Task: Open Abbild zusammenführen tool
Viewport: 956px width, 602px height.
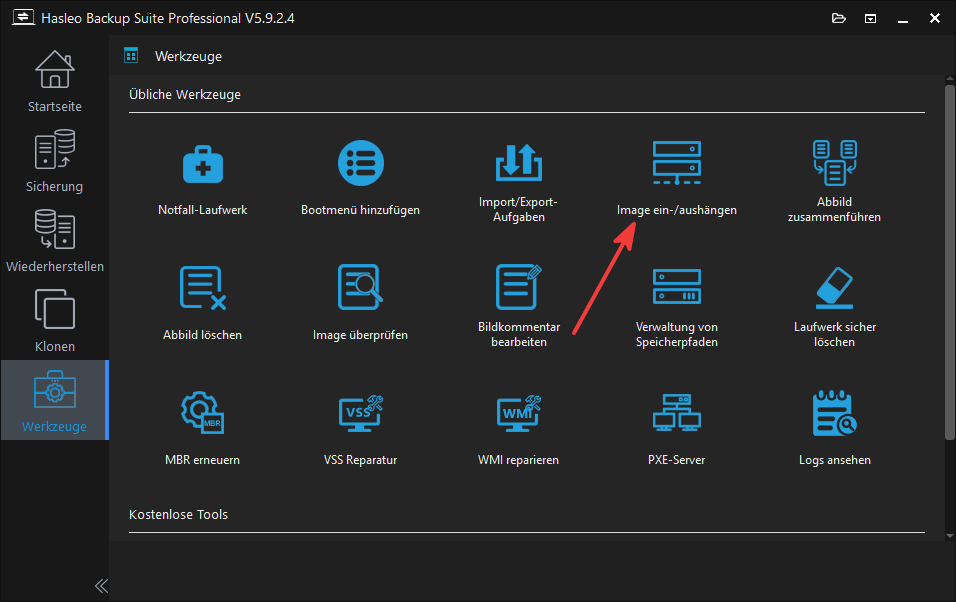Action: [834, 182]
